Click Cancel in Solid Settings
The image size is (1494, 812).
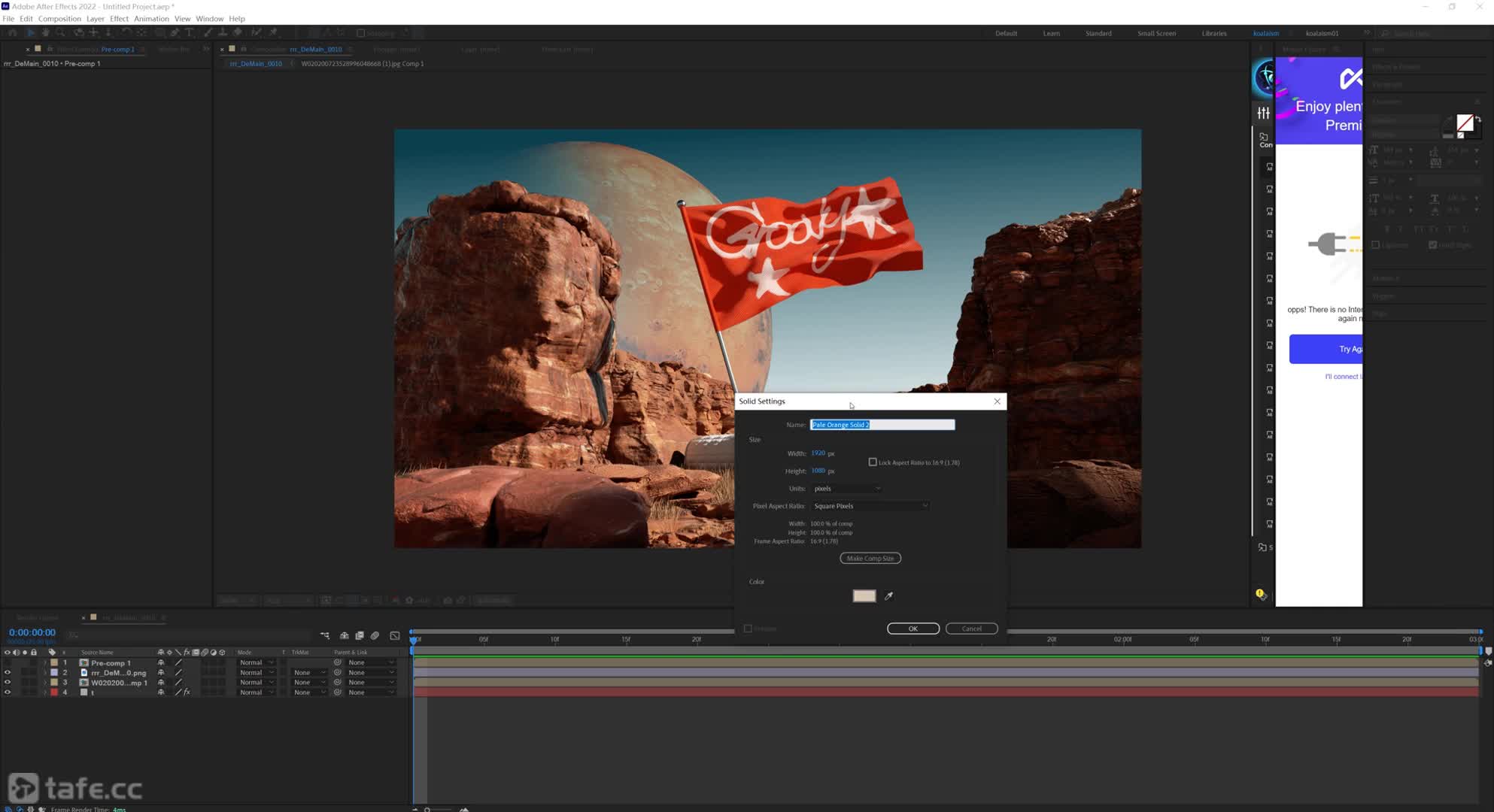(x=971, y=629)
